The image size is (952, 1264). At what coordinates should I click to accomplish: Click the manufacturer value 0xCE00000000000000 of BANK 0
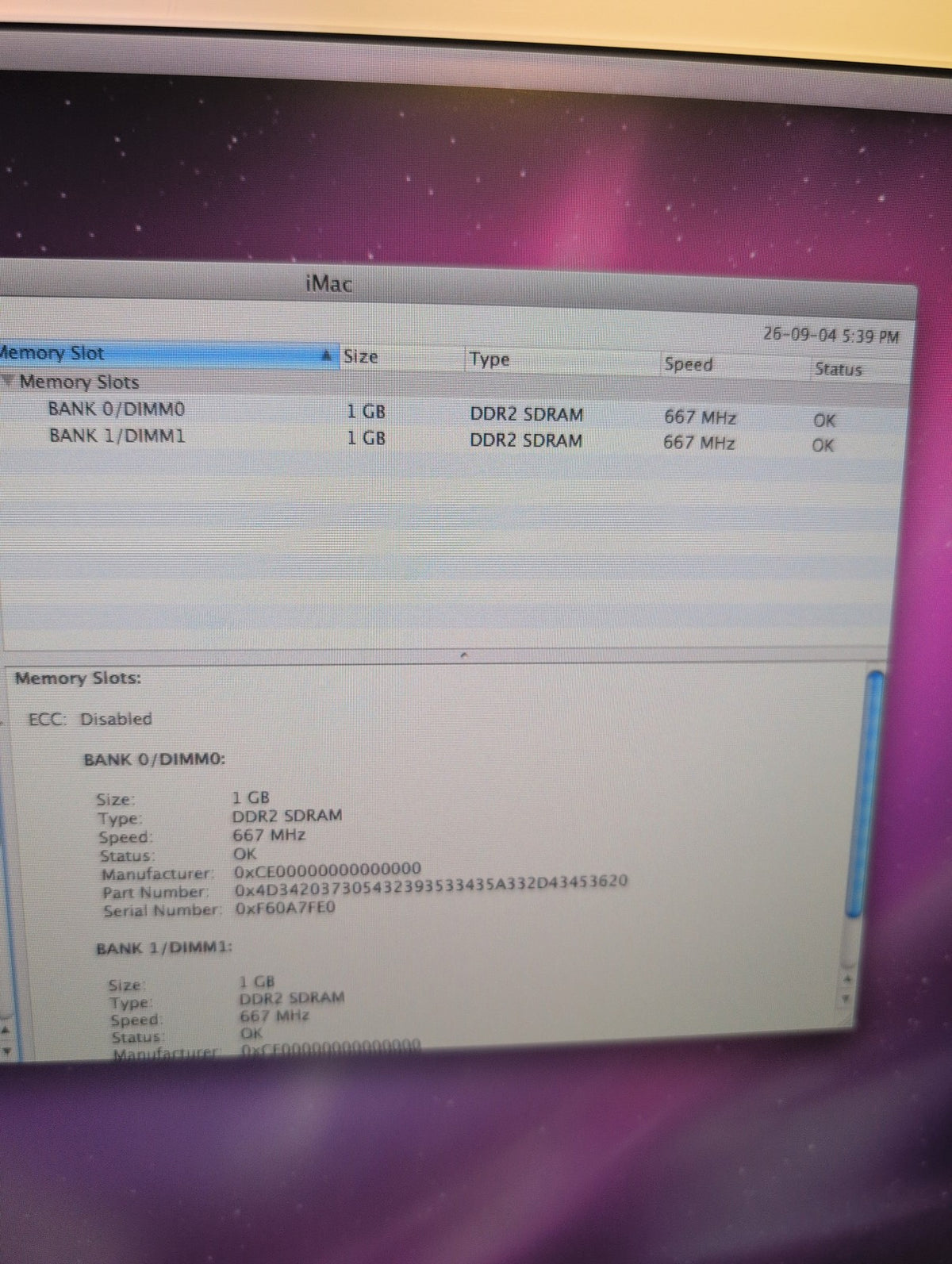point(327,870)
